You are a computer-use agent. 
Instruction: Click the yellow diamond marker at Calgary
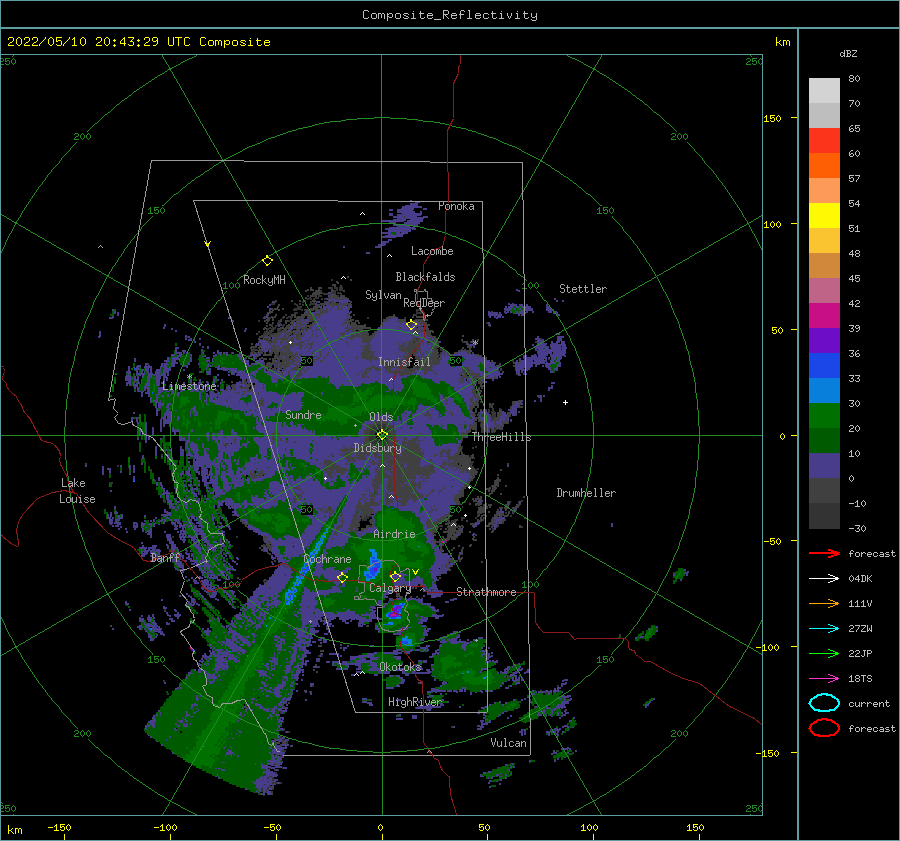pyautogui.click(x=395, y=576)
